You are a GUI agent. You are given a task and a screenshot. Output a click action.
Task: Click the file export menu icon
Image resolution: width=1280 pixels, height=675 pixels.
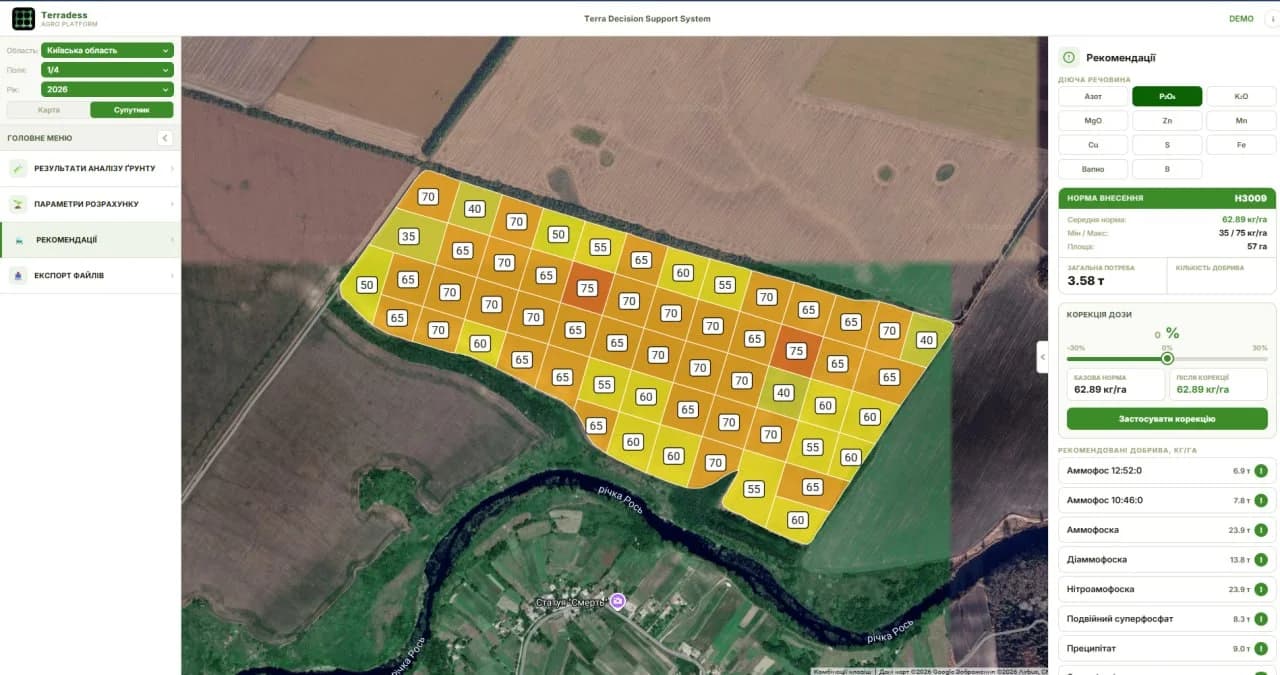point(18,275)
